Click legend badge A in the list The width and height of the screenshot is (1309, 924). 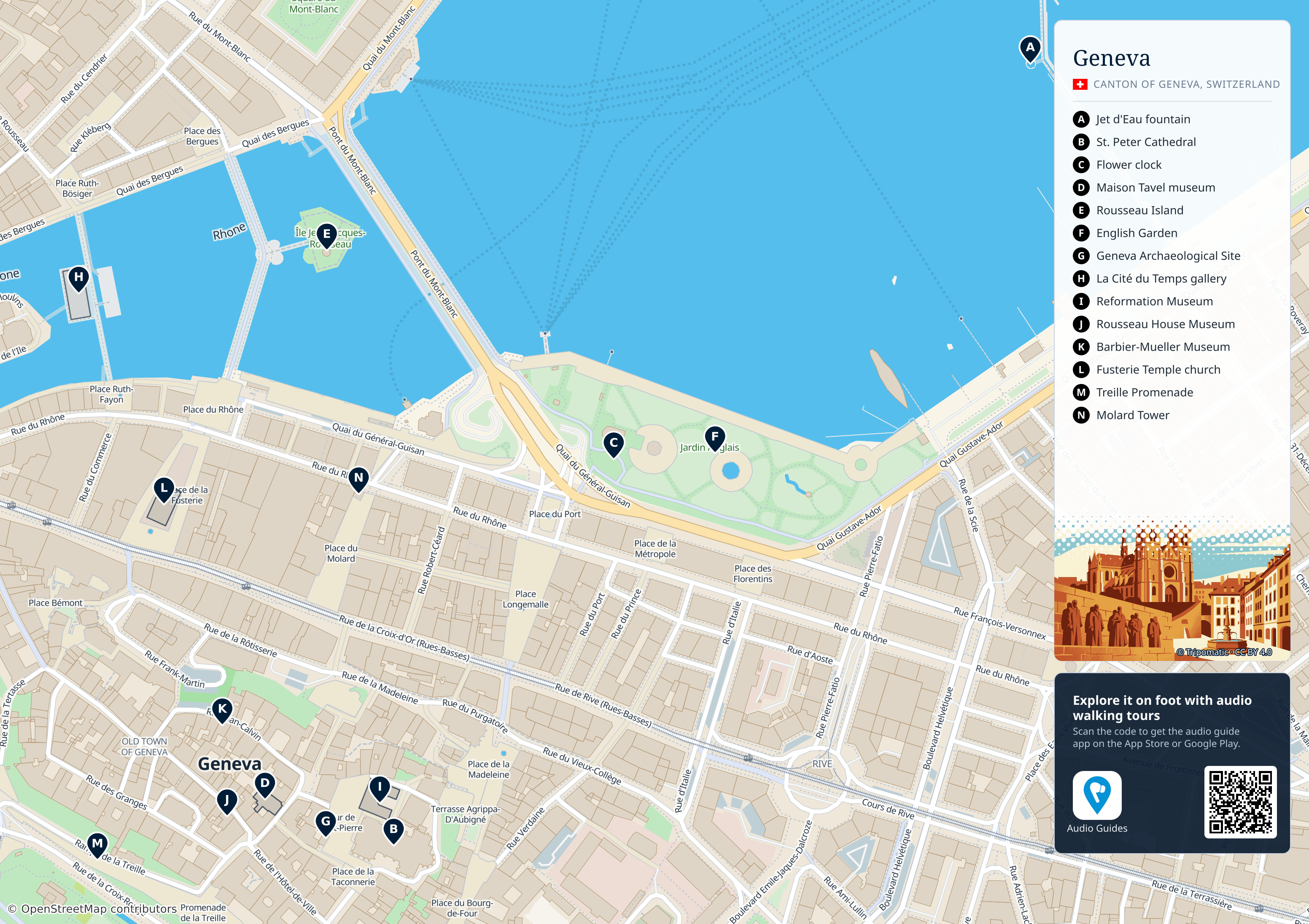coord(1081,119)
